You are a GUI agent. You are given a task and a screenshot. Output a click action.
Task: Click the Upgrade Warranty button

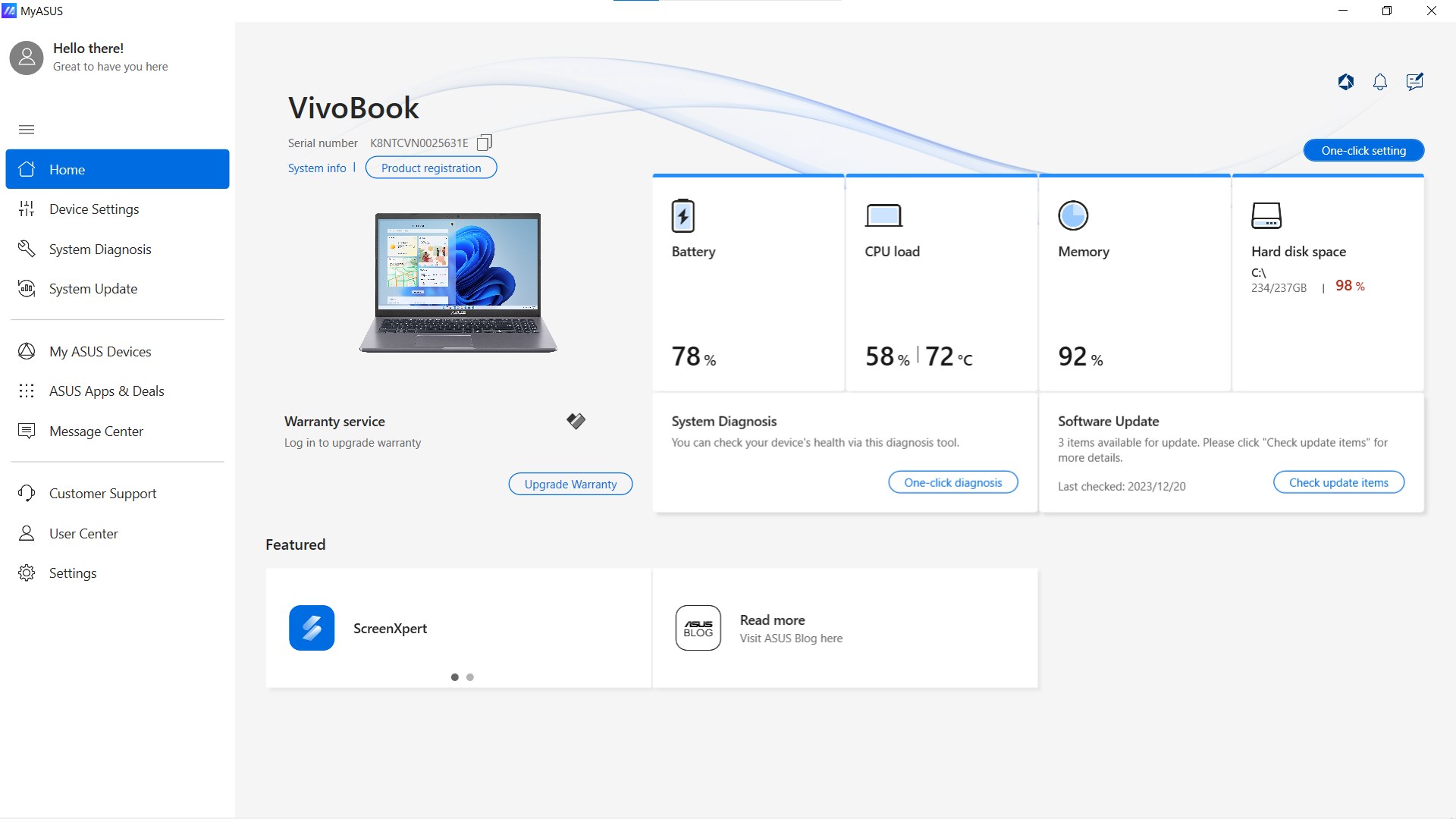pyautogui.click(x=570, y=484)
